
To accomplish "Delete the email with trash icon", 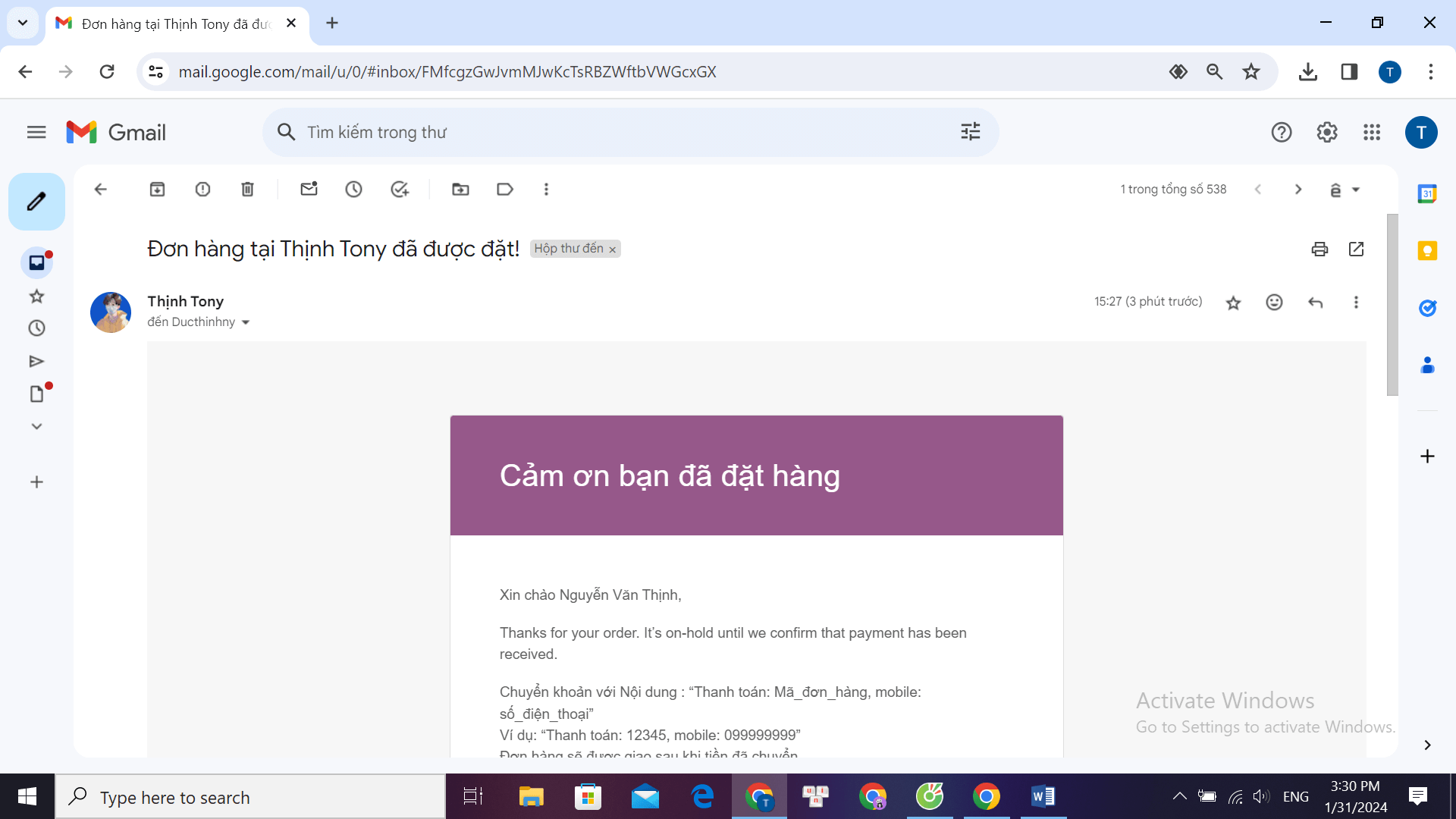I will click(x=246, y=189).
